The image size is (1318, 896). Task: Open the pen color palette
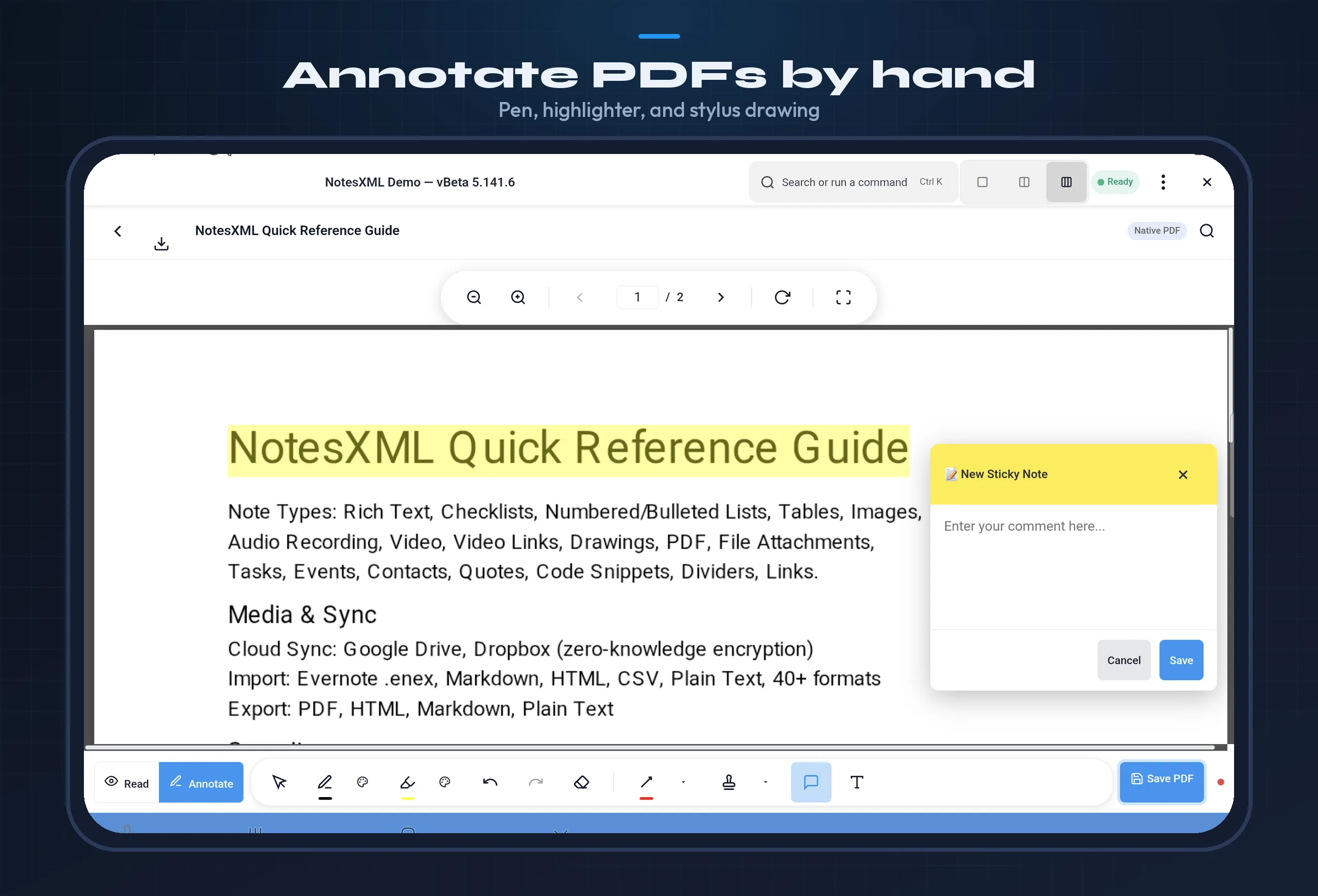[x=363, y=782]
